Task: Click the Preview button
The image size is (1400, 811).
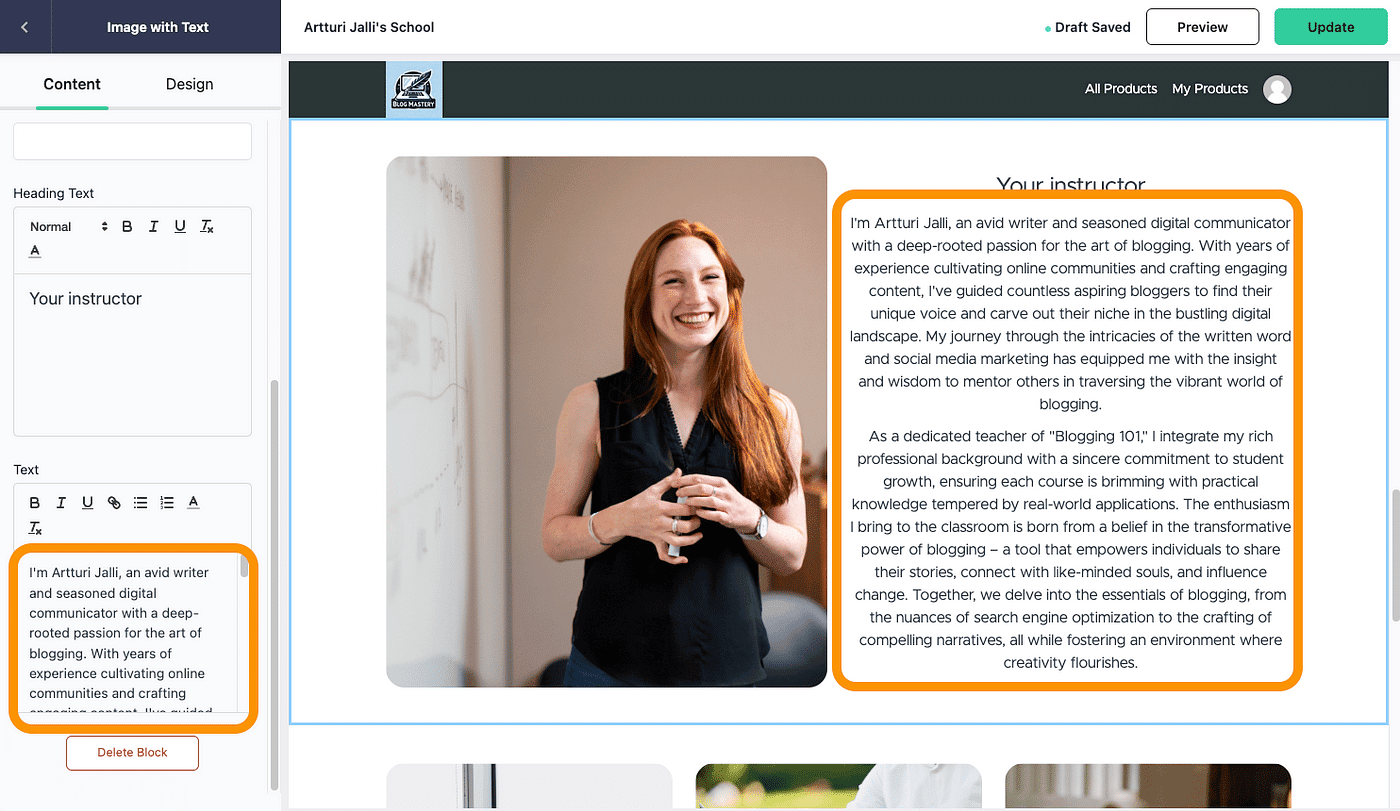Action: (x=1202, y=27)
